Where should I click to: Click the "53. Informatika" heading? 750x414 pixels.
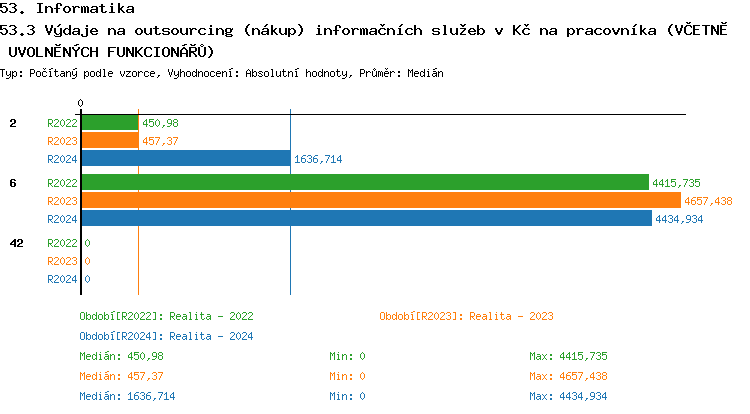[x=67, y=9]
